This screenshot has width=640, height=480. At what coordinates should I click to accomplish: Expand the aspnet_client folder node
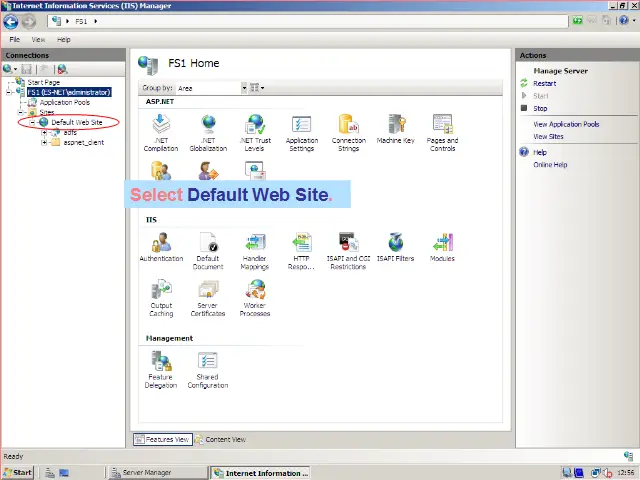coord(44,142)
